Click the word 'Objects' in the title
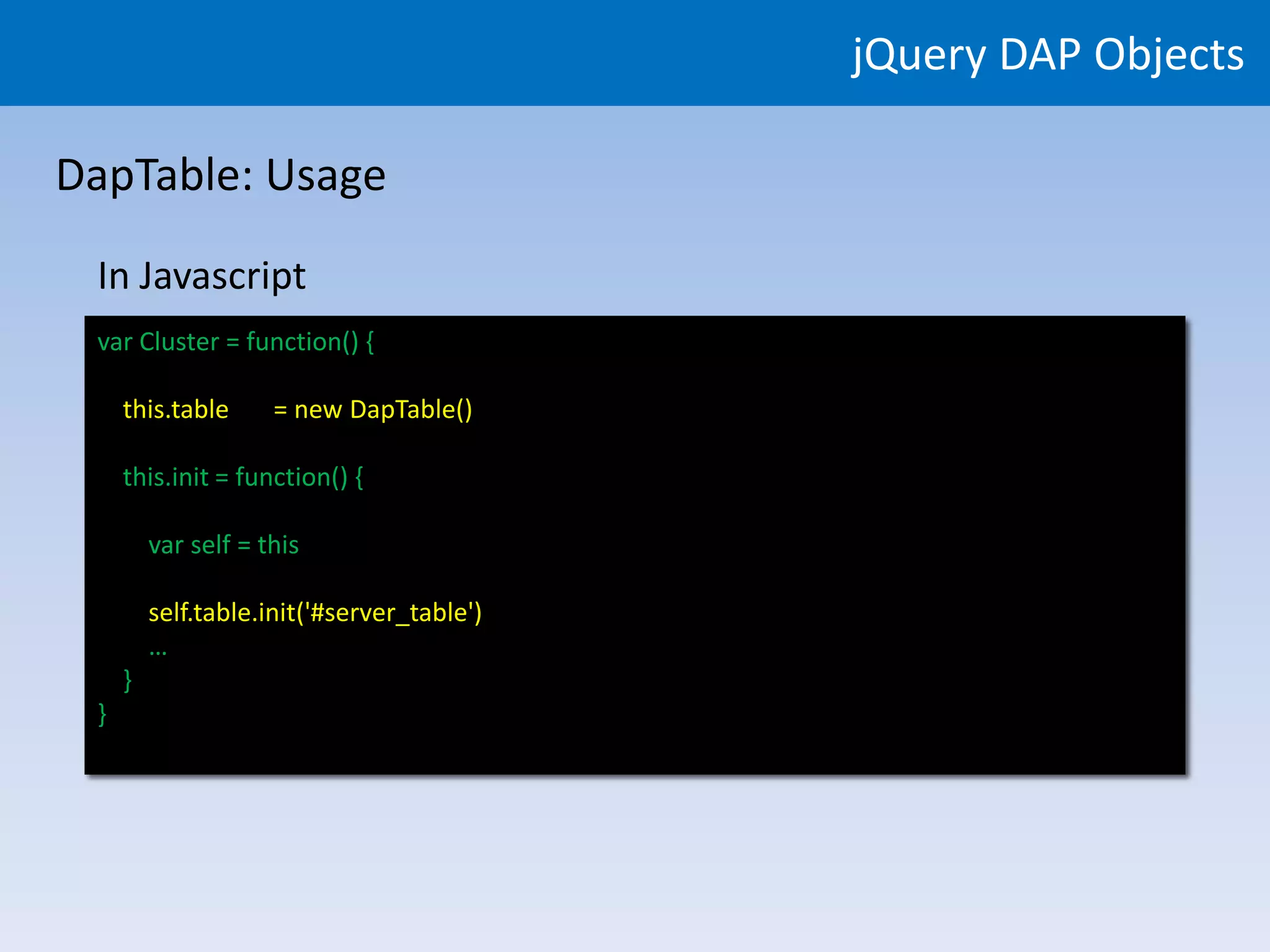Viewport: 1270px width, 952px height. tap(1169, 55)
